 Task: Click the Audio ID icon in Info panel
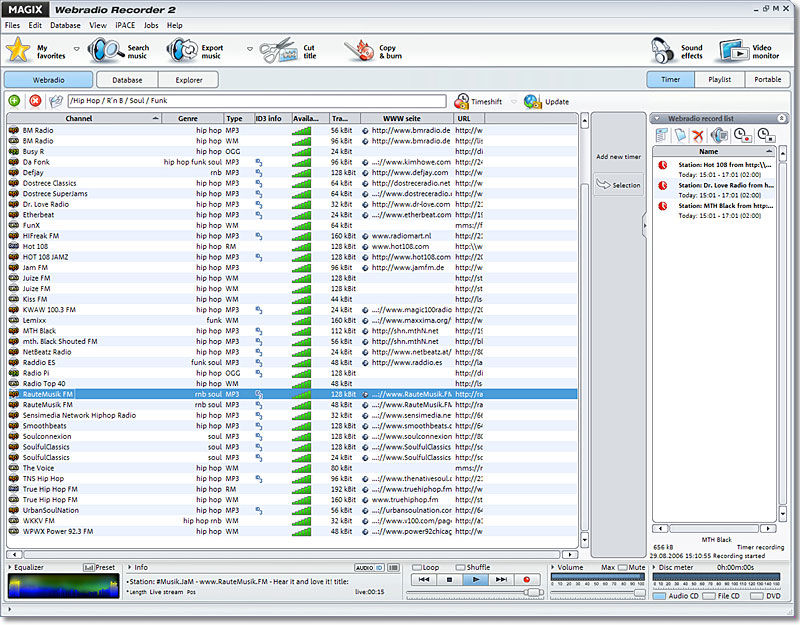(369, 568)
